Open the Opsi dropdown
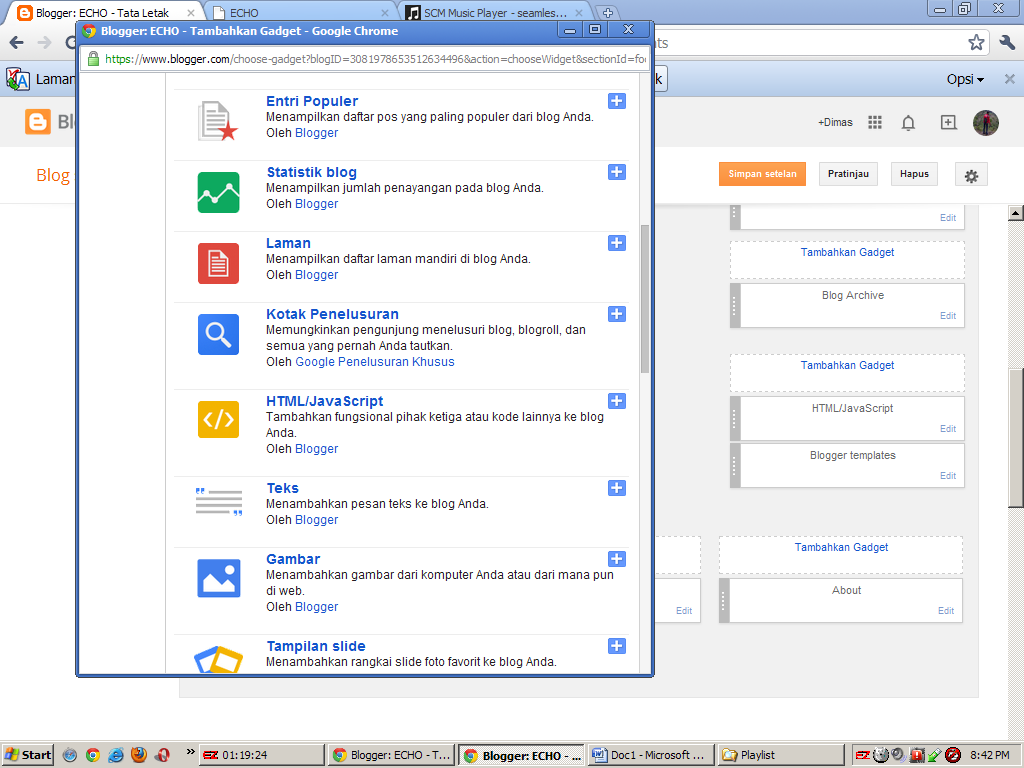Image resolution: width=1024 pixels, height=768 pixels. tap(965, 79)
